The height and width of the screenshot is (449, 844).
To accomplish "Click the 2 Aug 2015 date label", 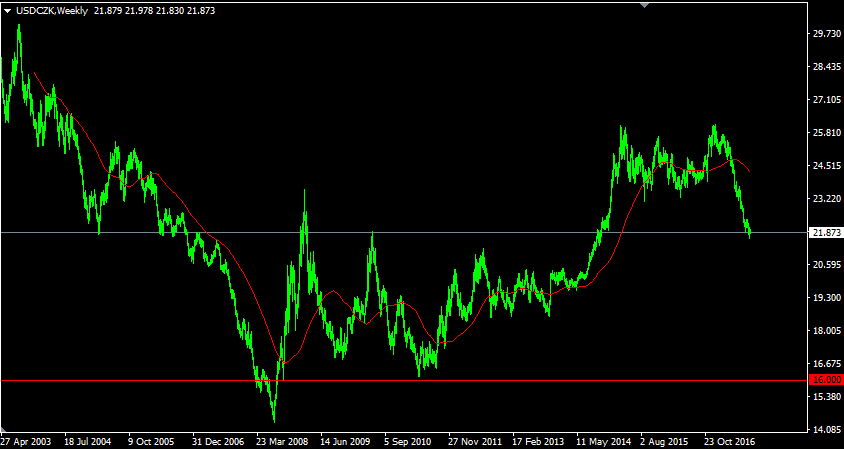I will coord(665,441).
